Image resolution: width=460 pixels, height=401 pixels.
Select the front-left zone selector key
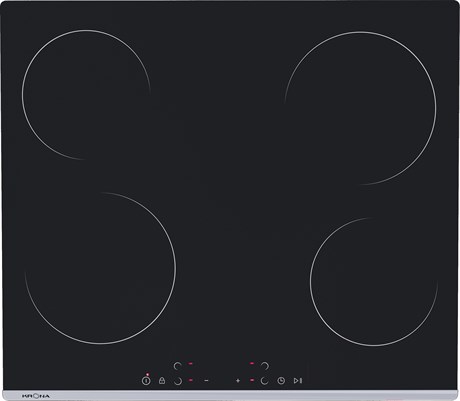[x=178, y=381]
